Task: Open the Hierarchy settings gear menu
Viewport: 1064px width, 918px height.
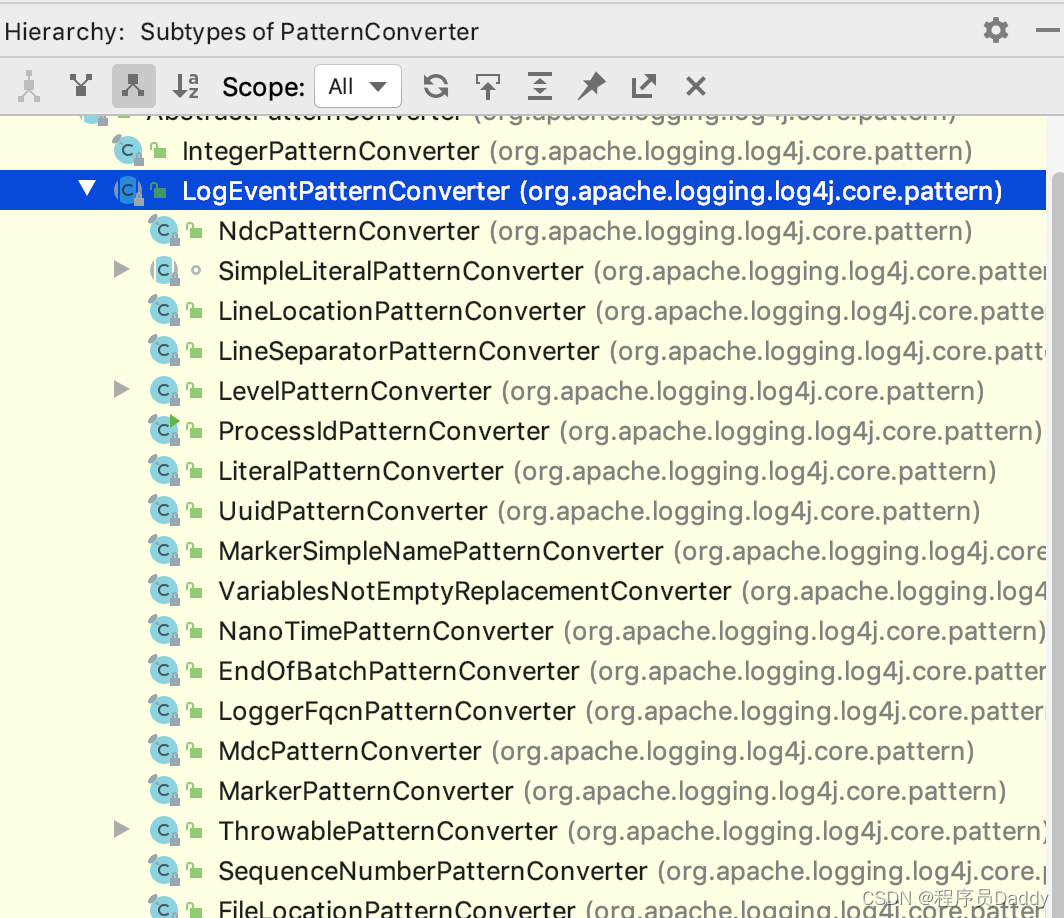Action: coord(995,31)
